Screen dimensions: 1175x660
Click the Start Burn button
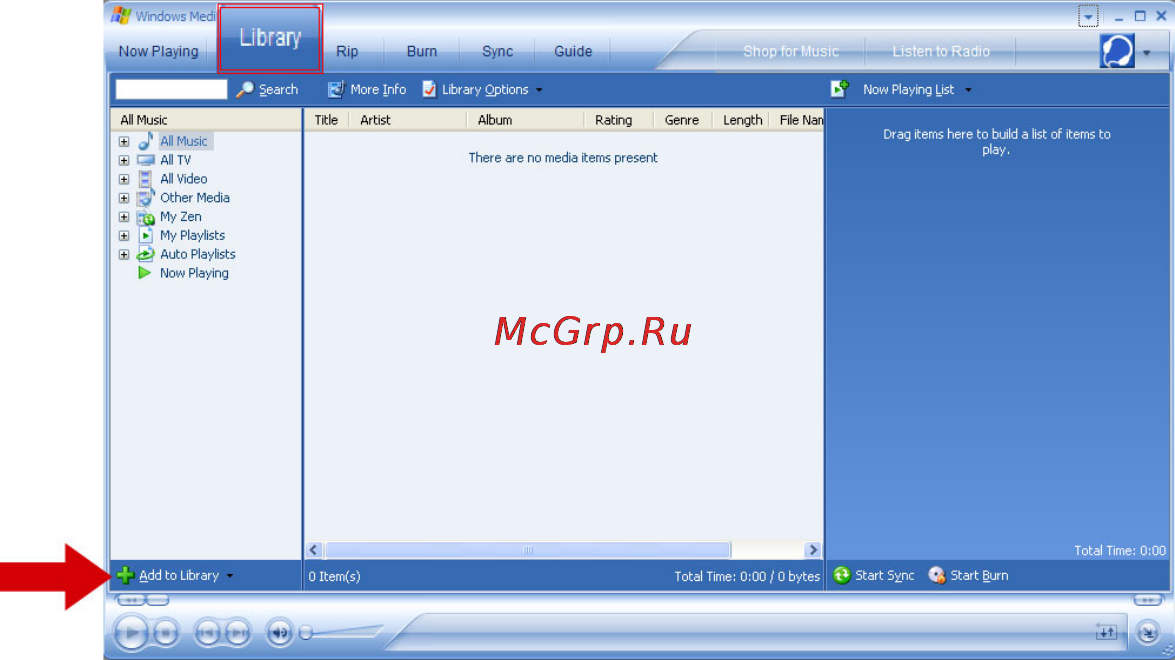968,575
